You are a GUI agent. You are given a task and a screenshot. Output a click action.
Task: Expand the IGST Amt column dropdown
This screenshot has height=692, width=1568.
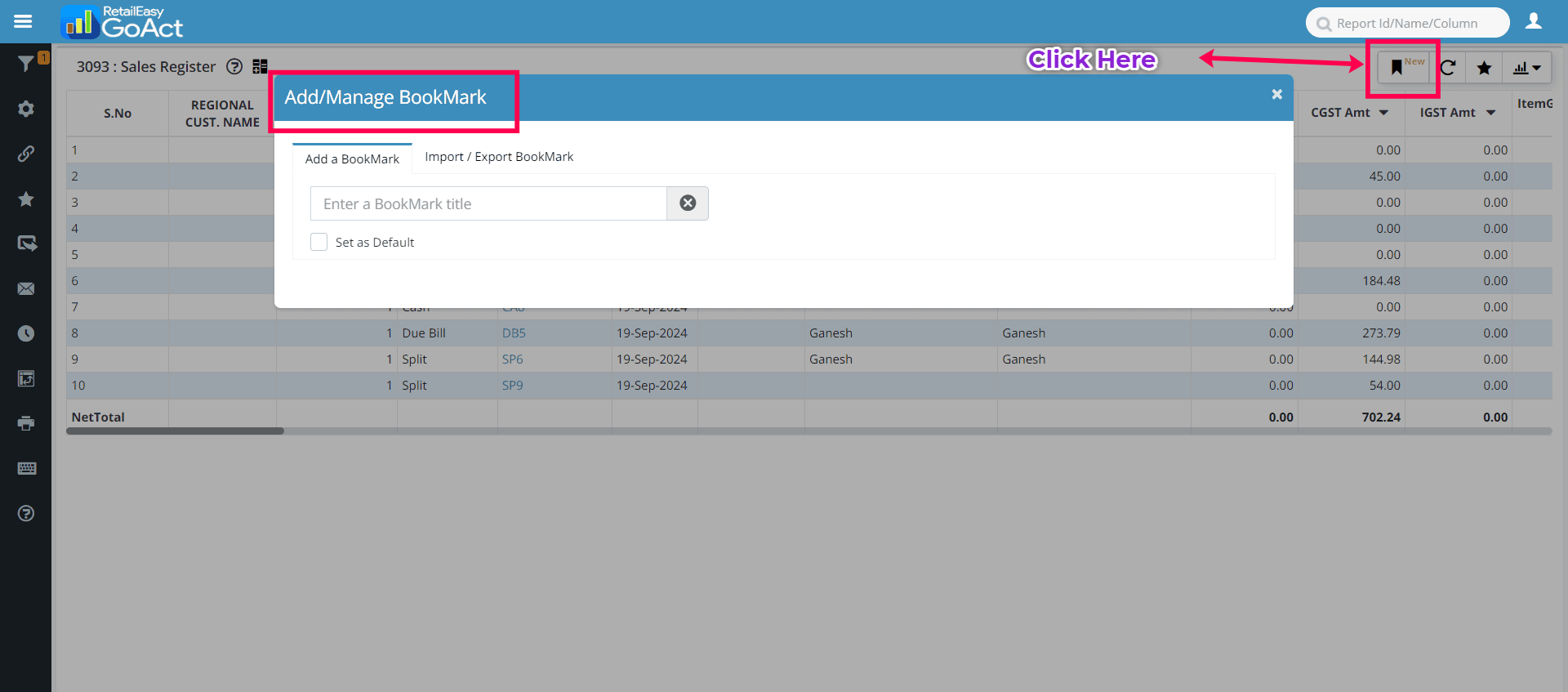click(1490, 113)
